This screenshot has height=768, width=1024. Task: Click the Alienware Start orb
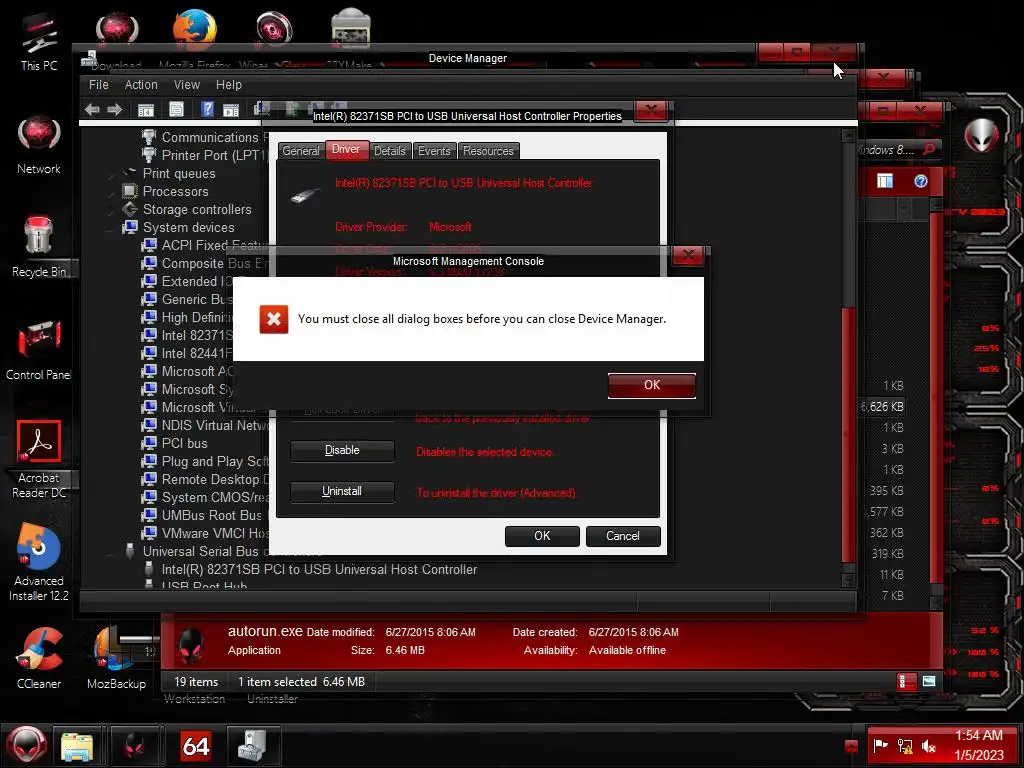[x=26, y=745]
